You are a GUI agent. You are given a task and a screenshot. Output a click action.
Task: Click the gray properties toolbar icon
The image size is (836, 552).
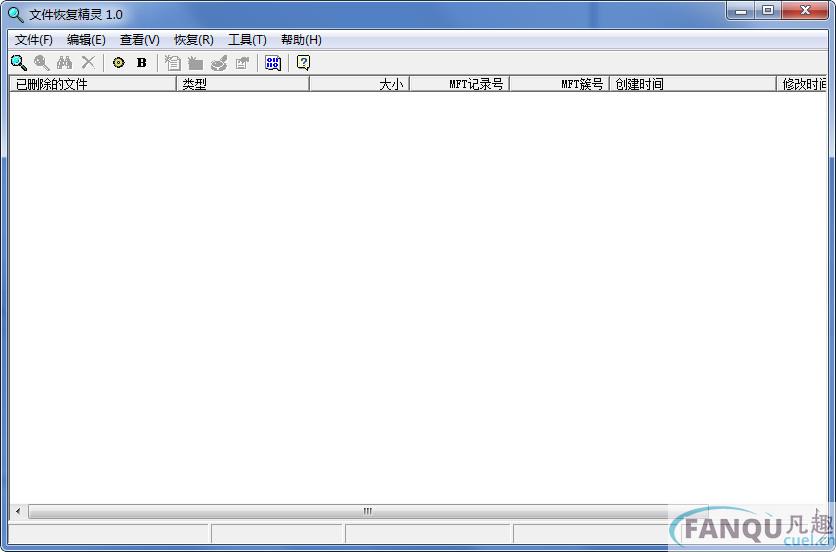point(242,63)
